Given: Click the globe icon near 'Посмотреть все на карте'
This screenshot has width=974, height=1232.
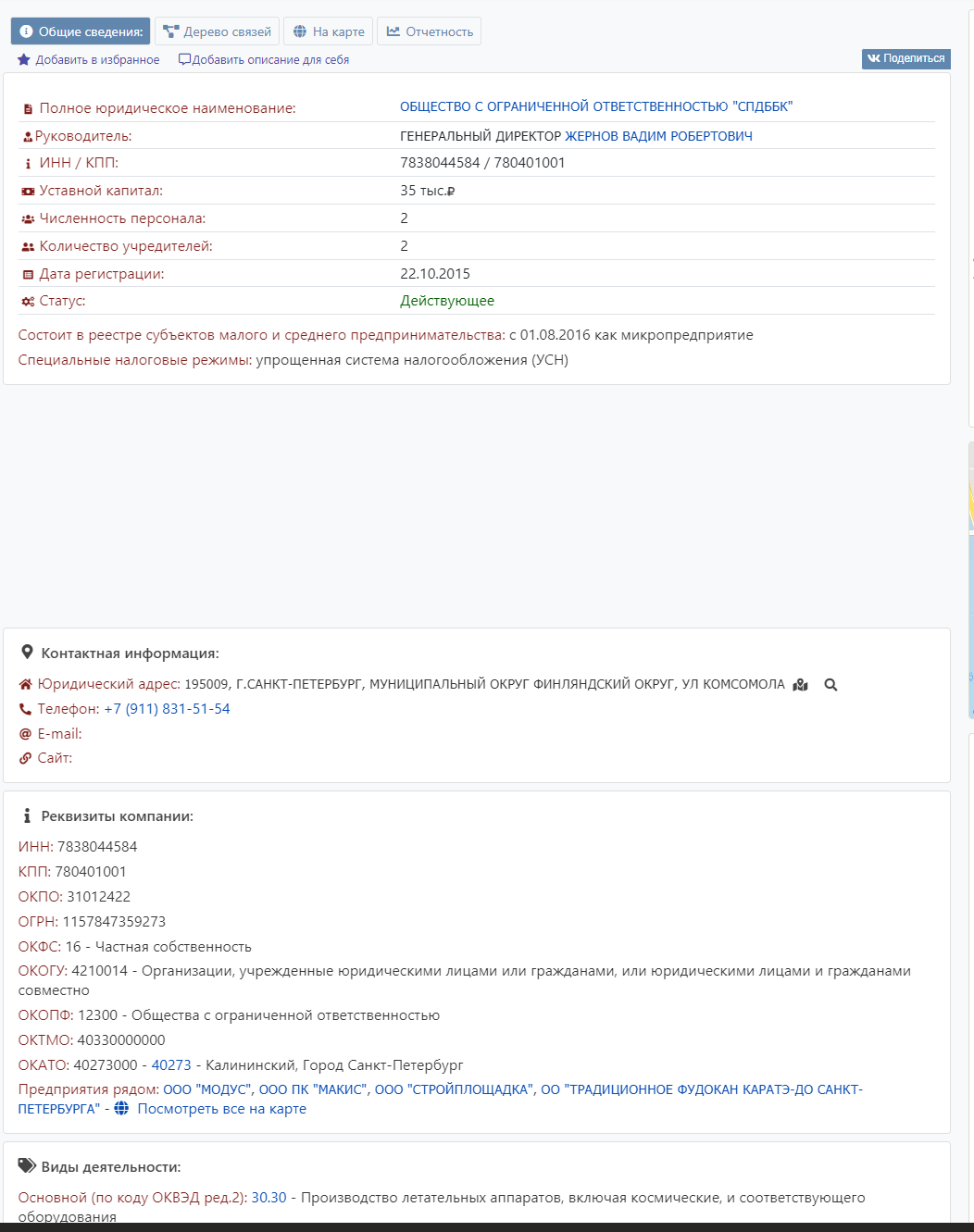Looking at the screenshot, I should click(x=121, y=1109).
